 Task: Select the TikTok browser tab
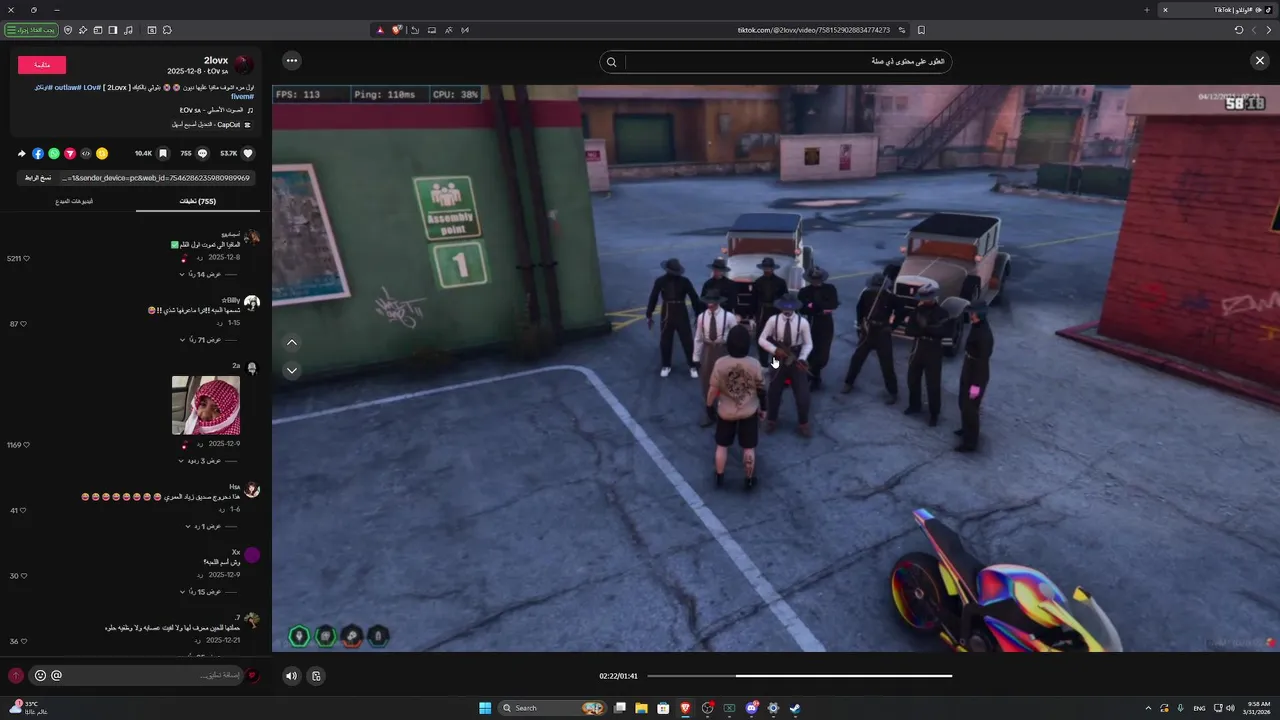point(1216,9)
